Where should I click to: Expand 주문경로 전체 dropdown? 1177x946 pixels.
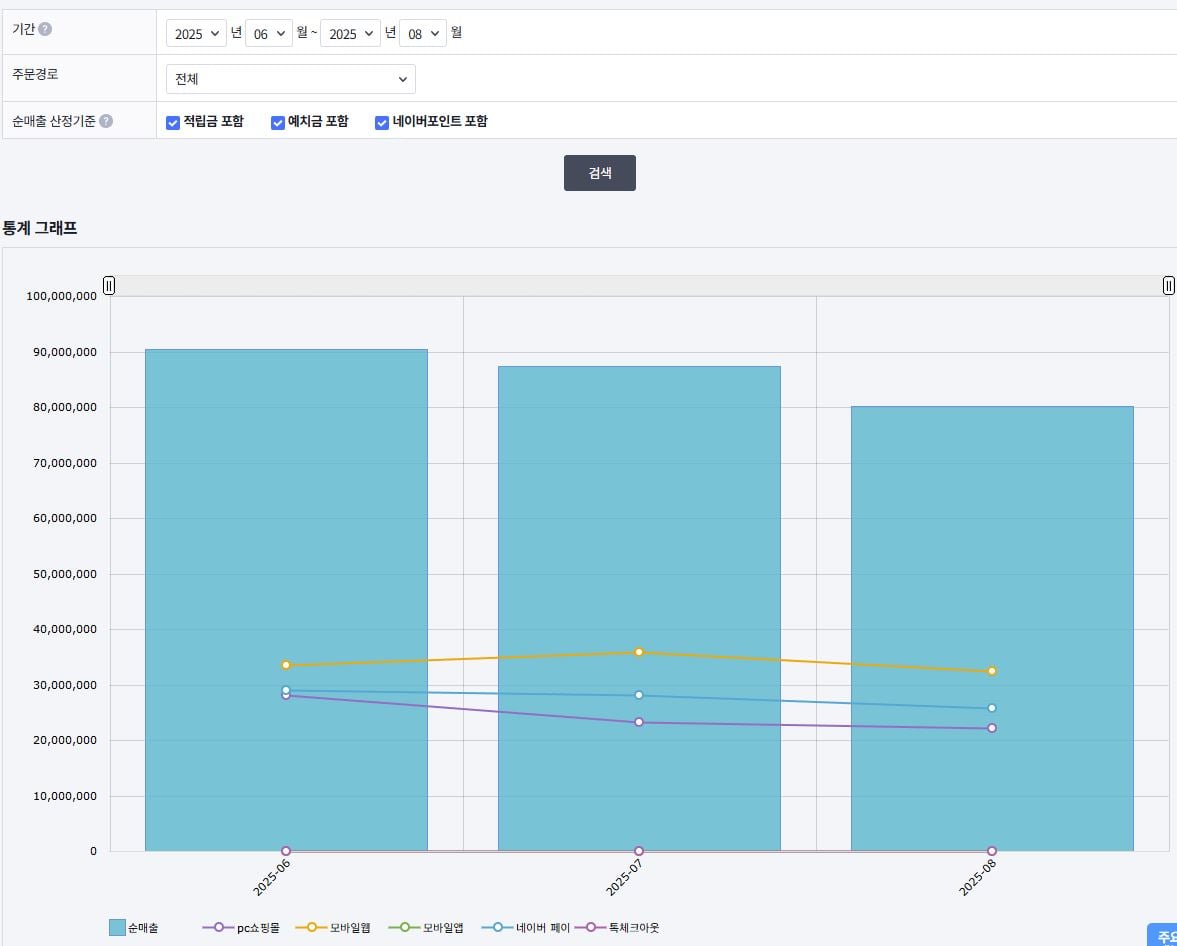(x=290, y=79)
